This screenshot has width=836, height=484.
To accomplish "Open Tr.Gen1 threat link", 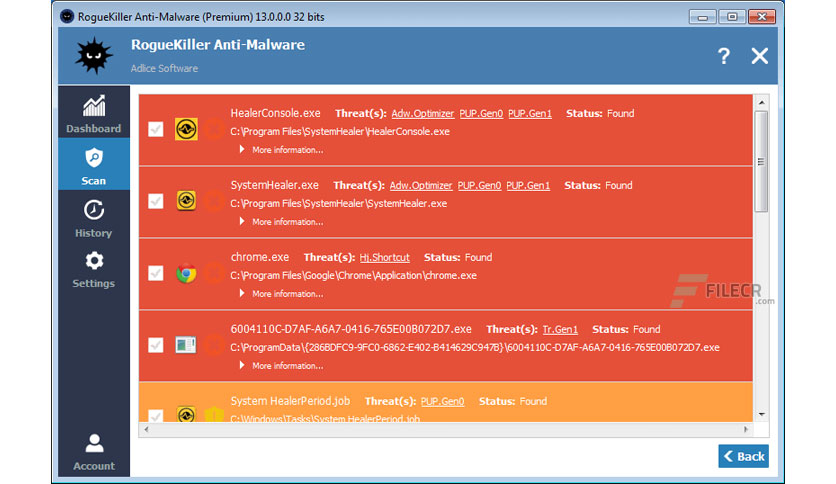I will 560,329.
